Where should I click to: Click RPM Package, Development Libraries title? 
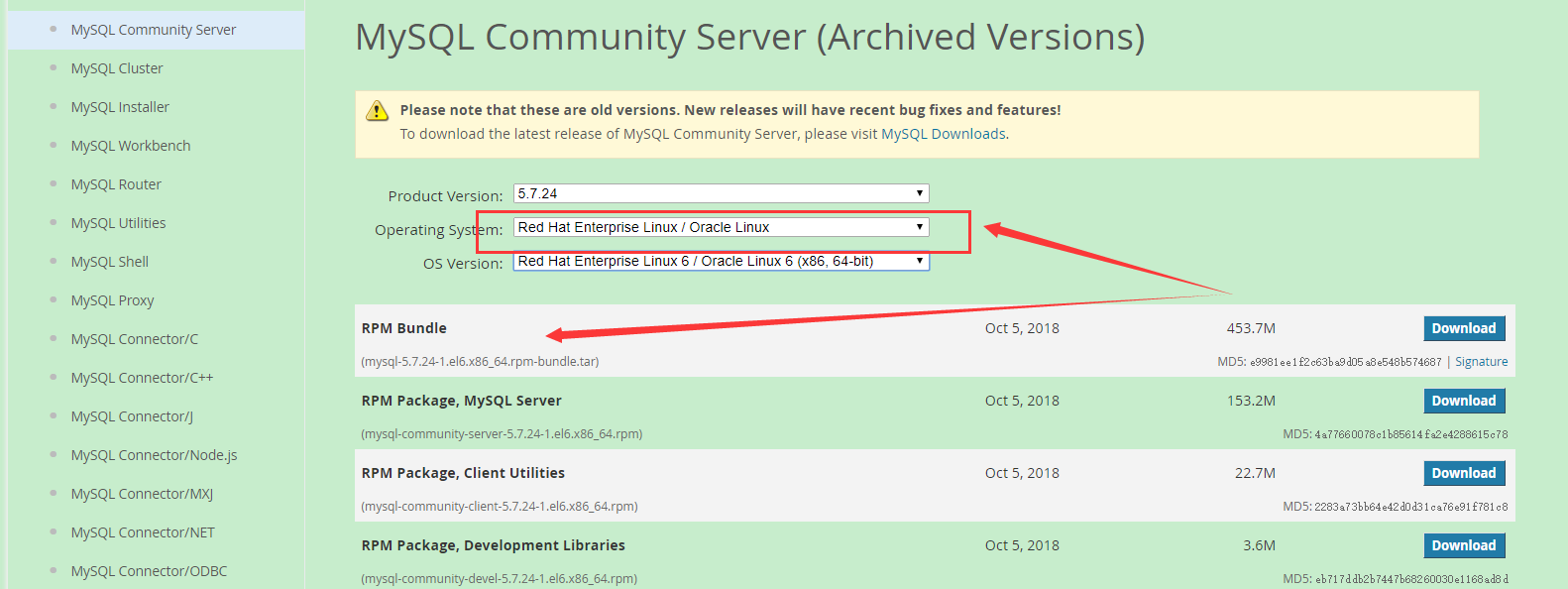[x=494, y=545]
